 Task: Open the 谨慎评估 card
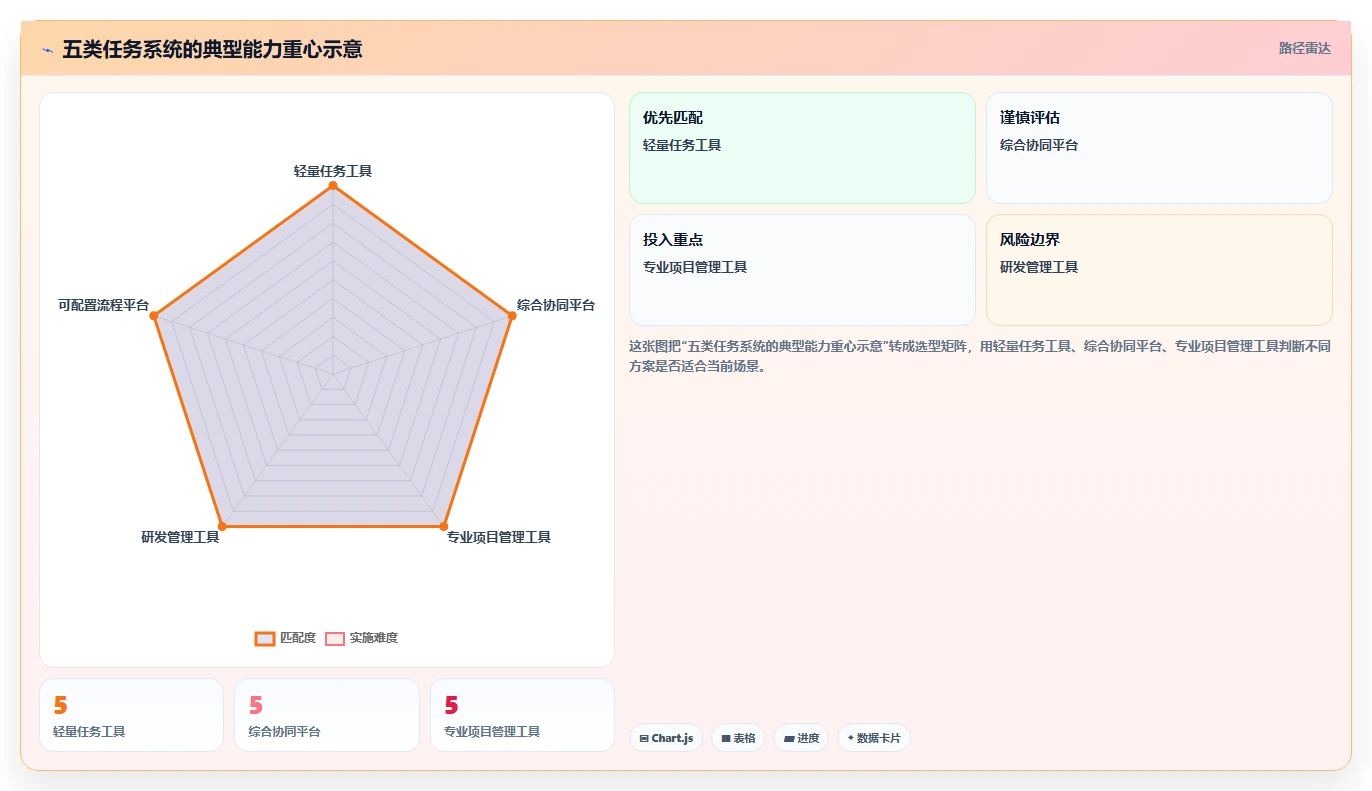click(1159, 148)
